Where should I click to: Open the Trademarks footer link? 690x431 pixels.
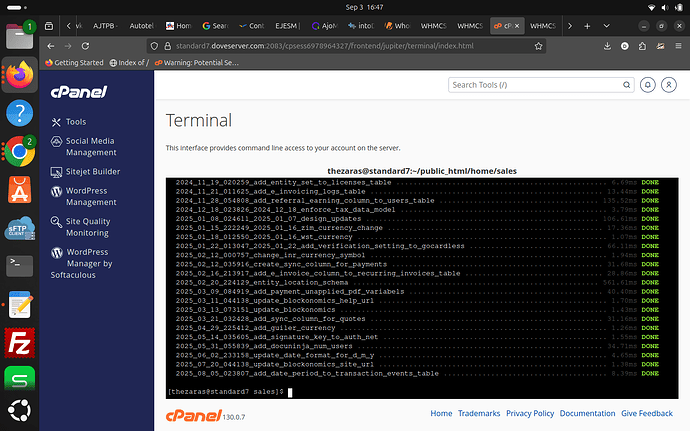coord(479,413)
